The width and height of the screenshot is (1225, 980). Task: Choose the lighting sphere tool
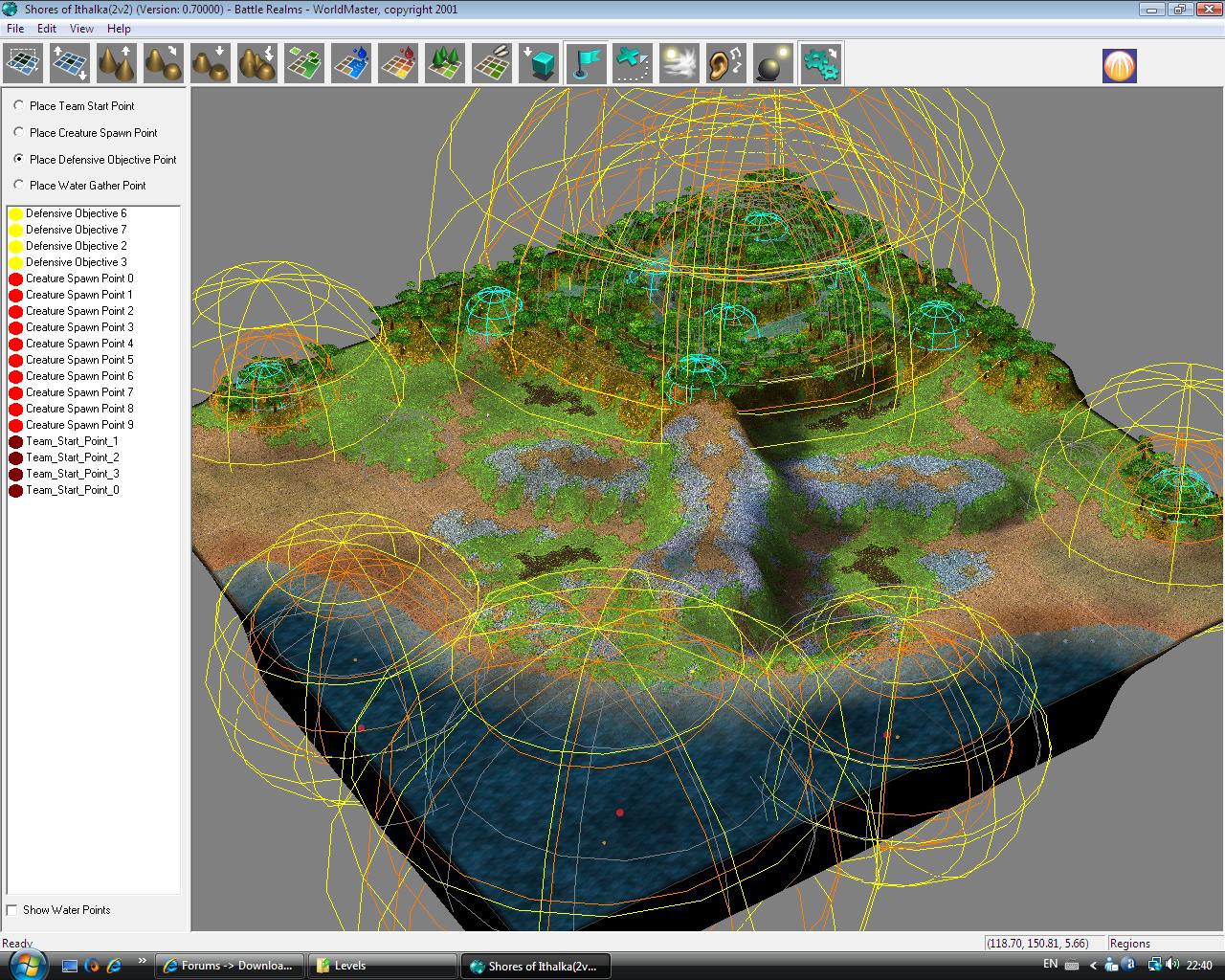pyautogui.click(x=773, y=64)
